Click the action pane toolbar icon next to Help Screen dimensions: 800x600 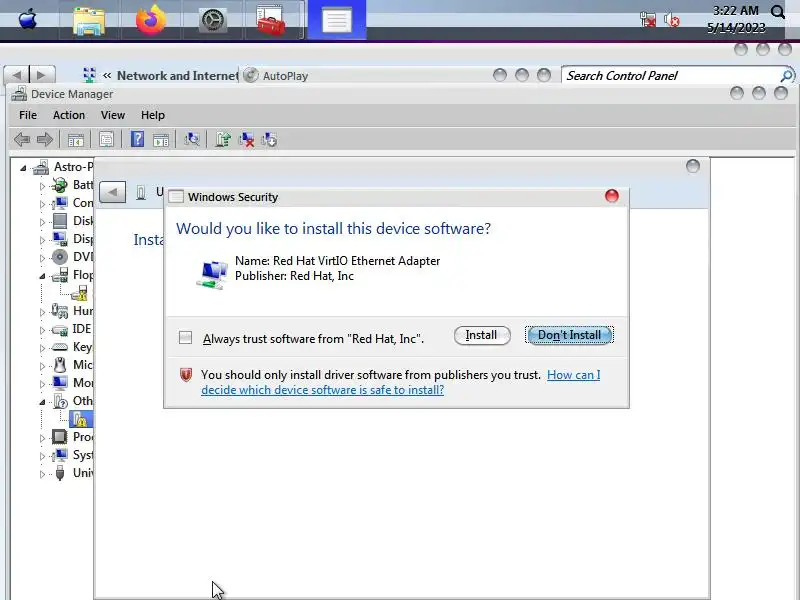click(161, 140)
